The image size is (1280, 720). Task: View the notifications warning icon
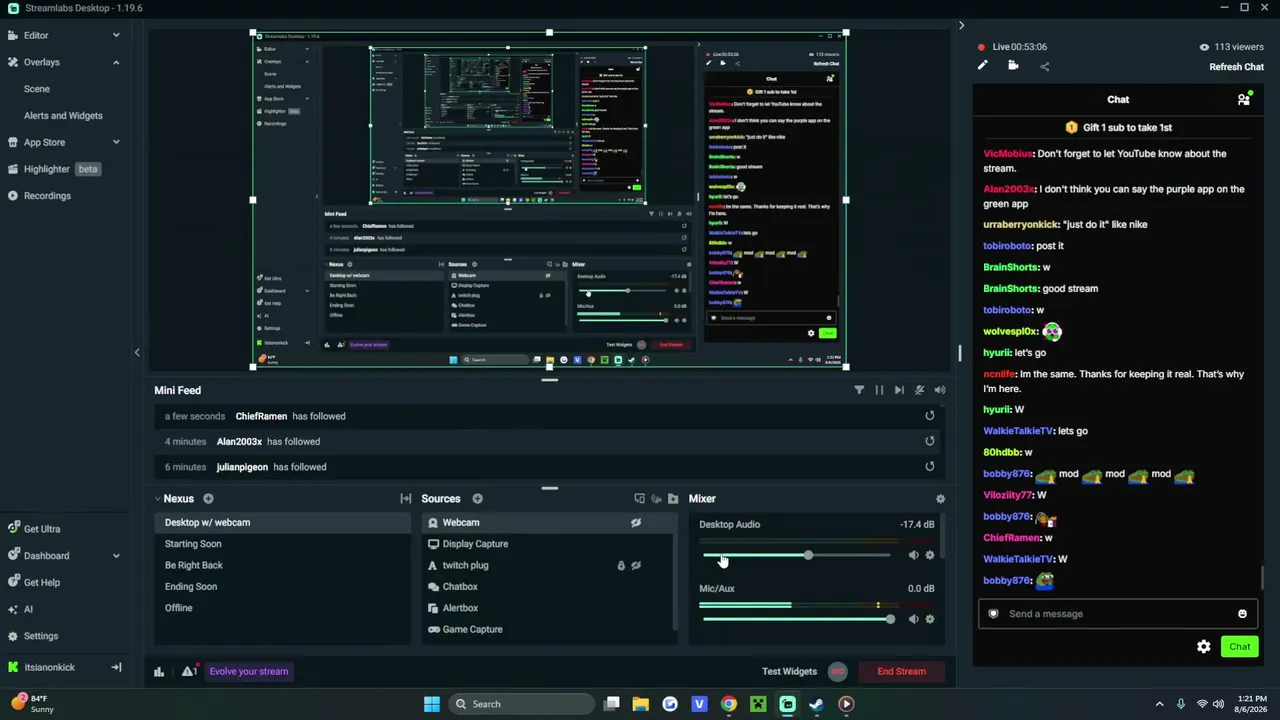pos(189,671)
